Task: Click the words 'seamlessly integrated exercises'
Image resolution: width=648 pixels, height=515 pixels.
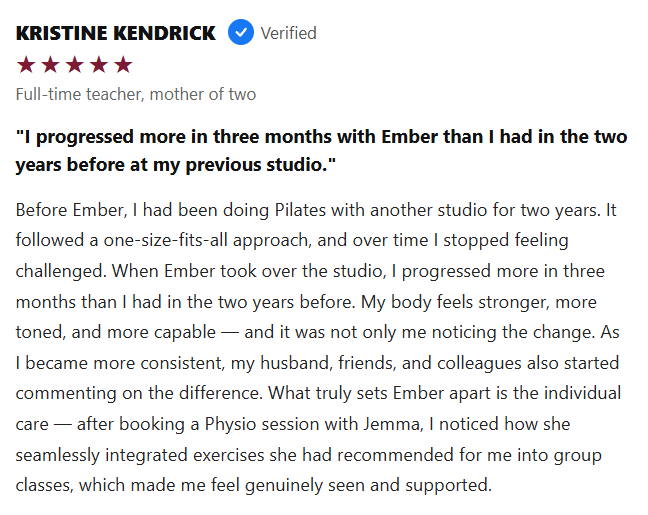Action: point(140,455)
